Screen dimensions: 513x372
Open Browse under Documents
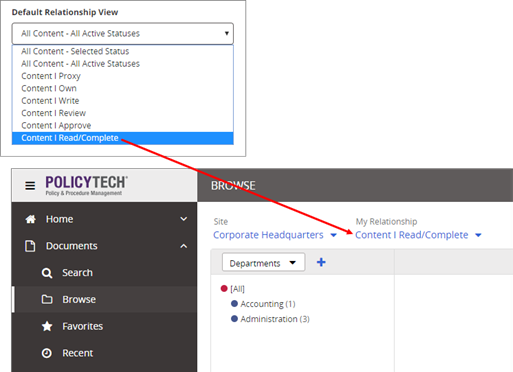point(79,299)
